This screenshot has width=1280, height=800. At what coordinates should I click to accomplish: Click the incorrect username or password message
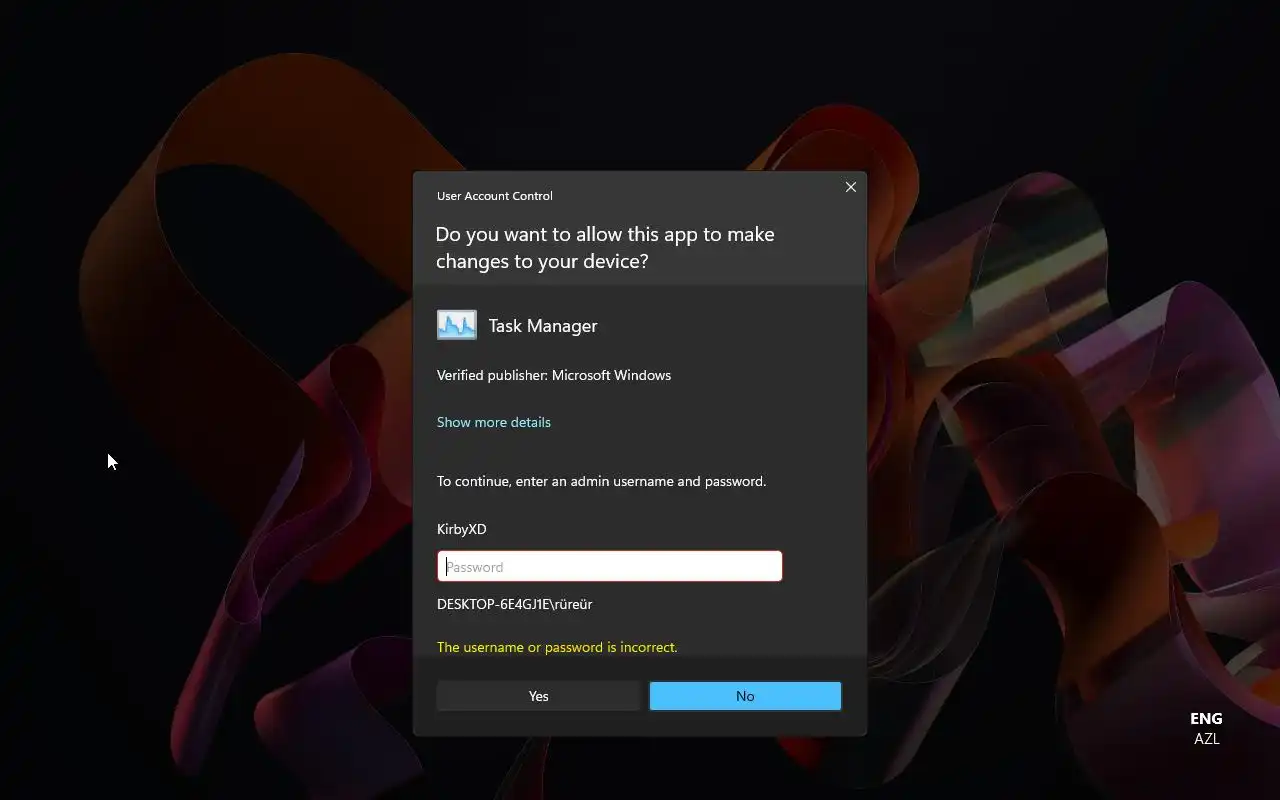click(x=557, y=647)
